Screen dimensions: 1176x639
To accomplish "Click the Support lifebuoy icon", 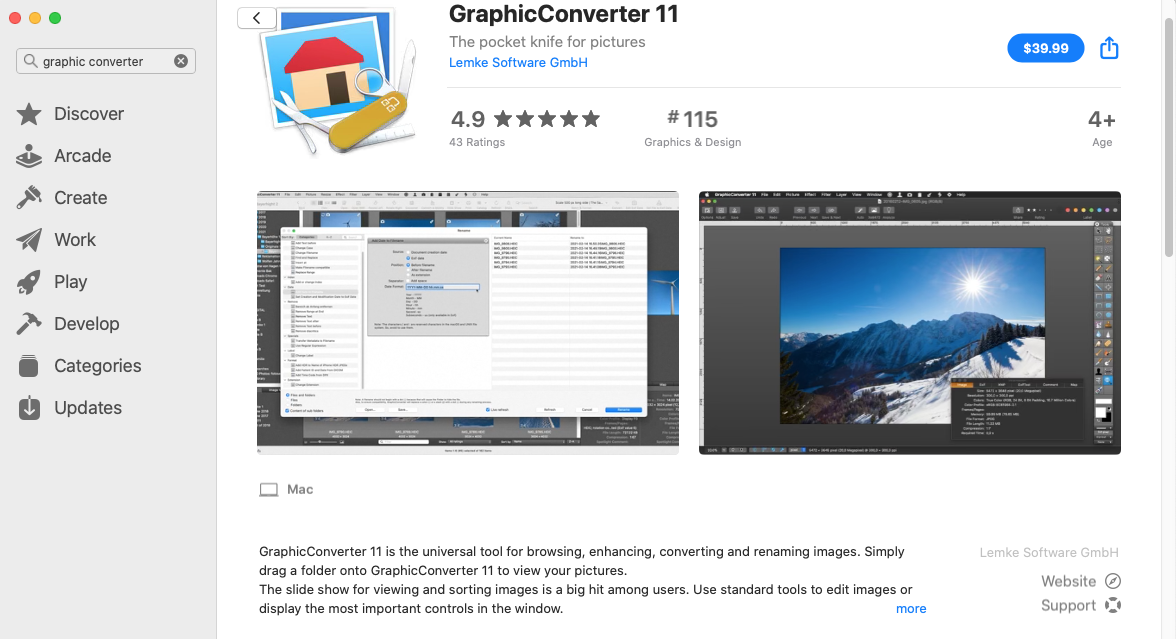I will pos(1113,605).
